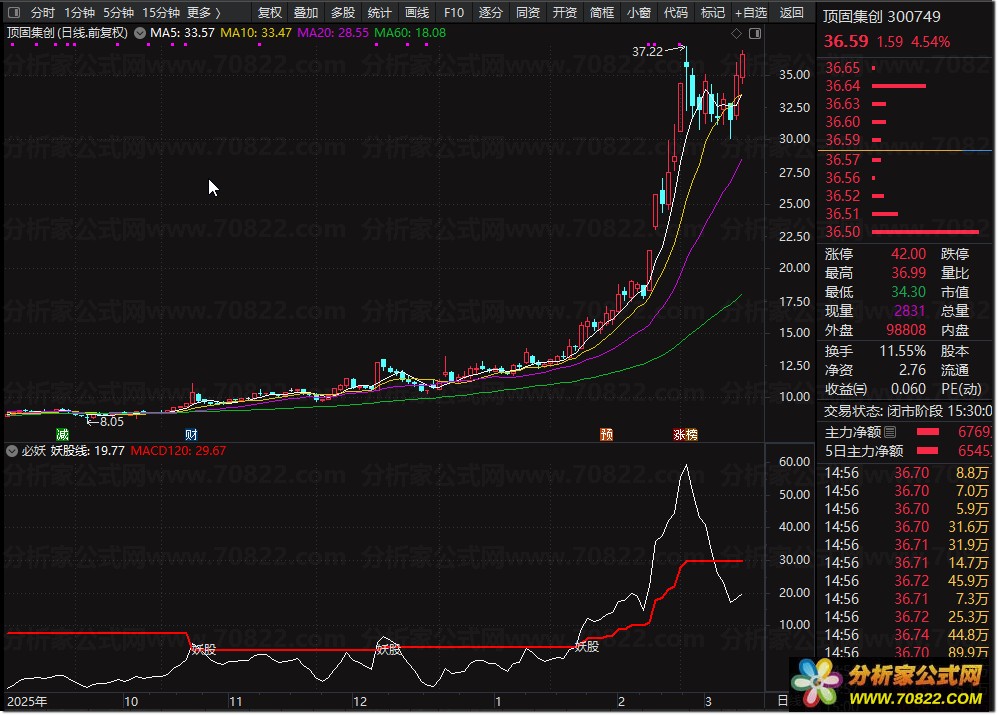999x715 pixels.
Task: Select tick row 14:56 with 31.6万
Action: click(x=907, y=527)
